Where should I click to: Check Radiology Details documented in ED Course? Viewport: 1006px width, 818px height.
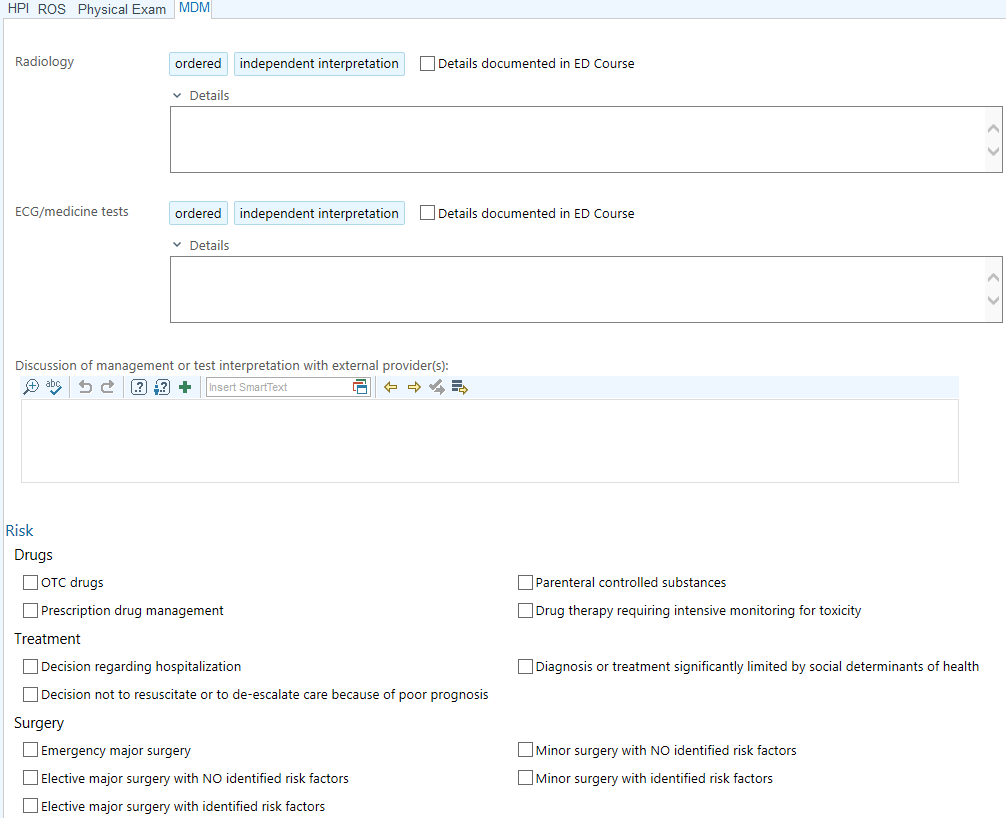coord(427,64)
